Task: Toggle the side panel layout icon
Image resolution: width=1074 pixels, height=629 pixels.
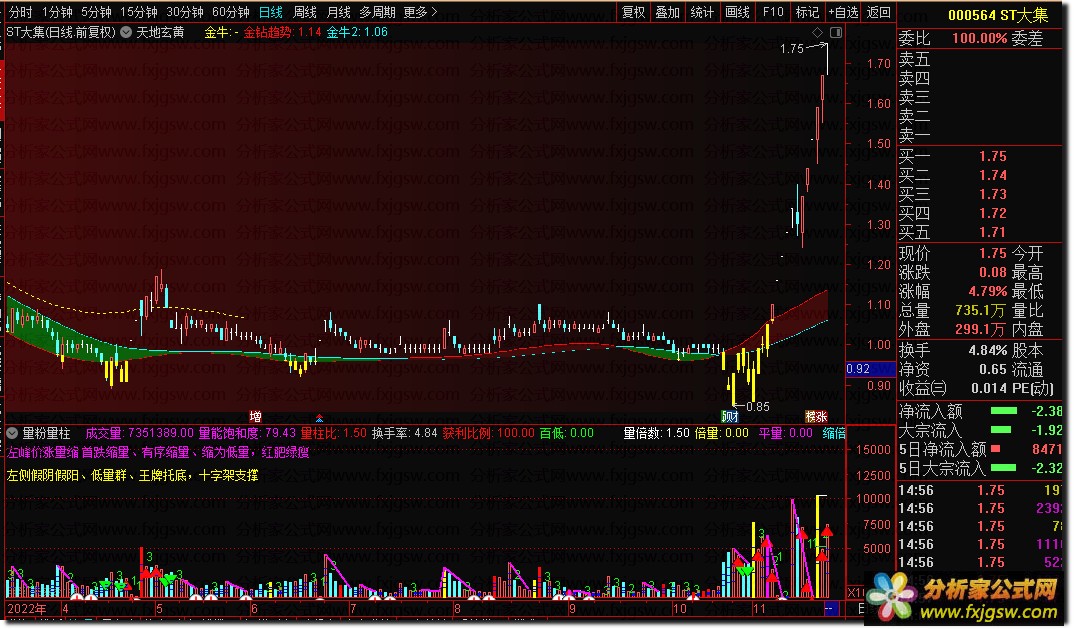Action: 836,32
